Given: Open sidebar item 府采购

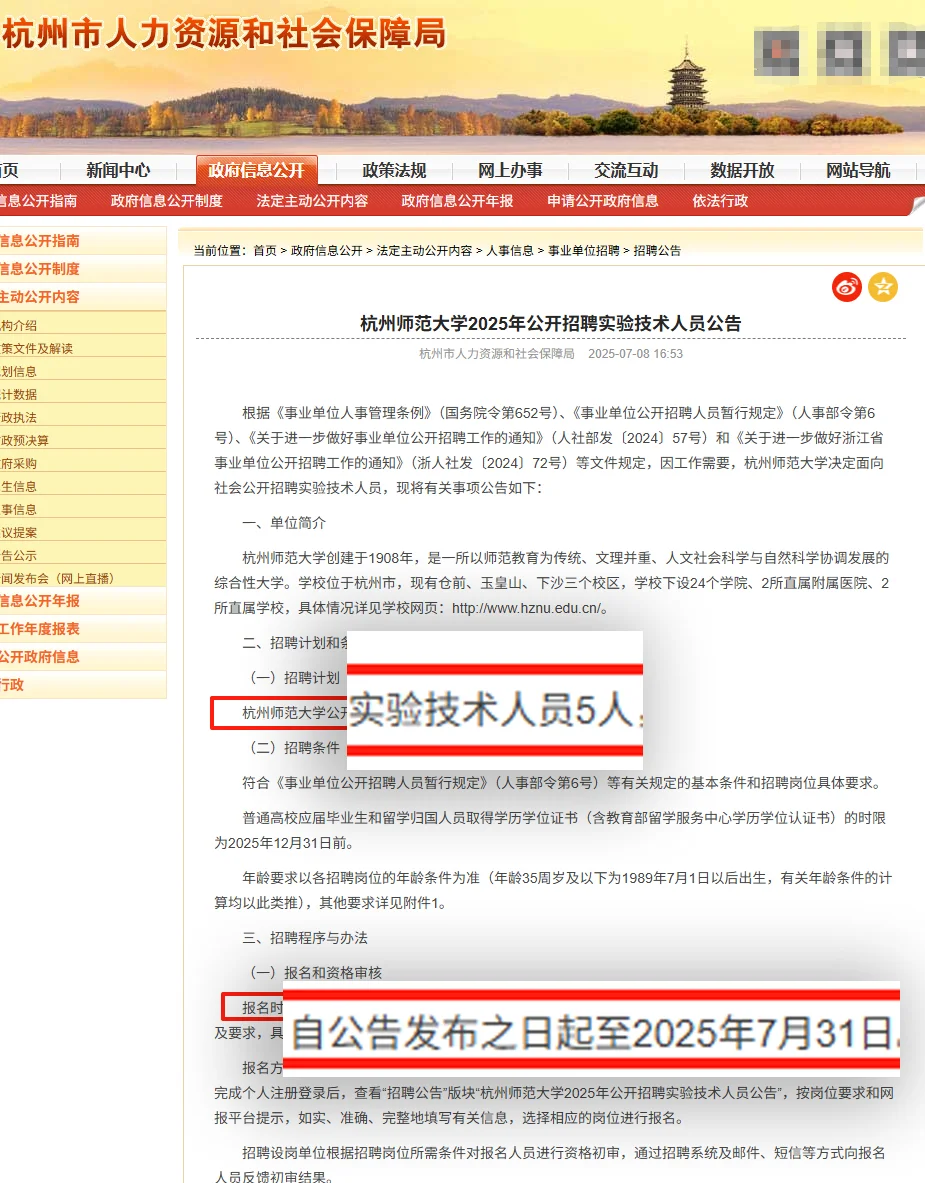Looking at the screenshot, I should [19, 463].
